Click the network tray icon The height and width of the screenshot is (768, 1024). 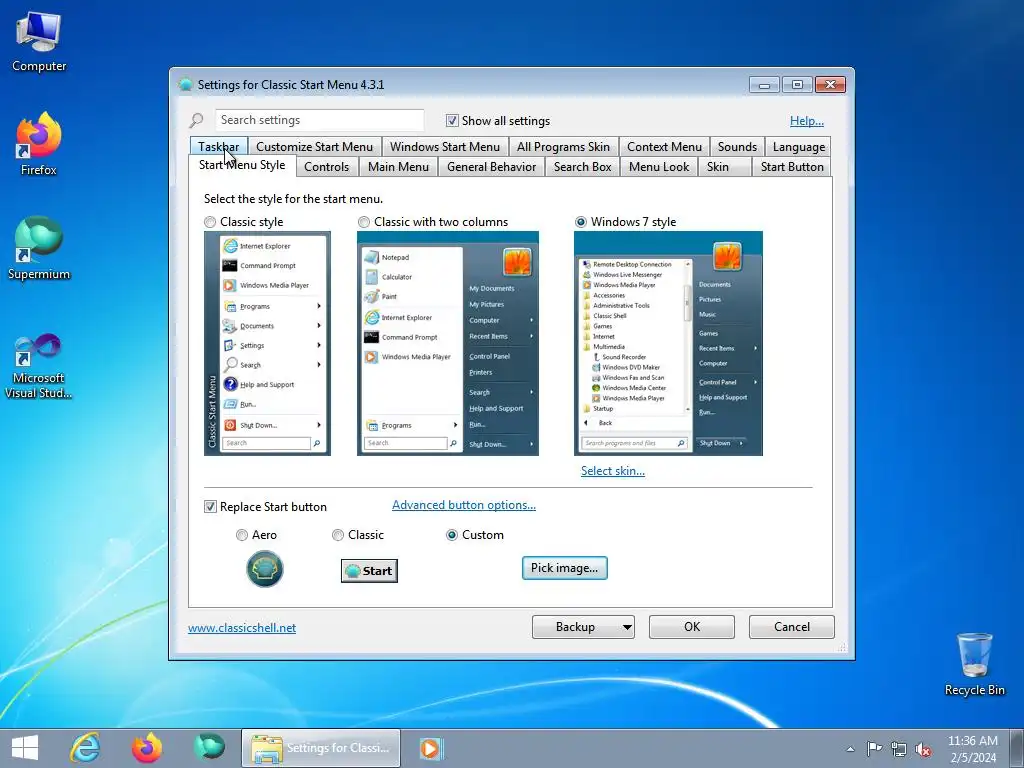coord(899,749)
